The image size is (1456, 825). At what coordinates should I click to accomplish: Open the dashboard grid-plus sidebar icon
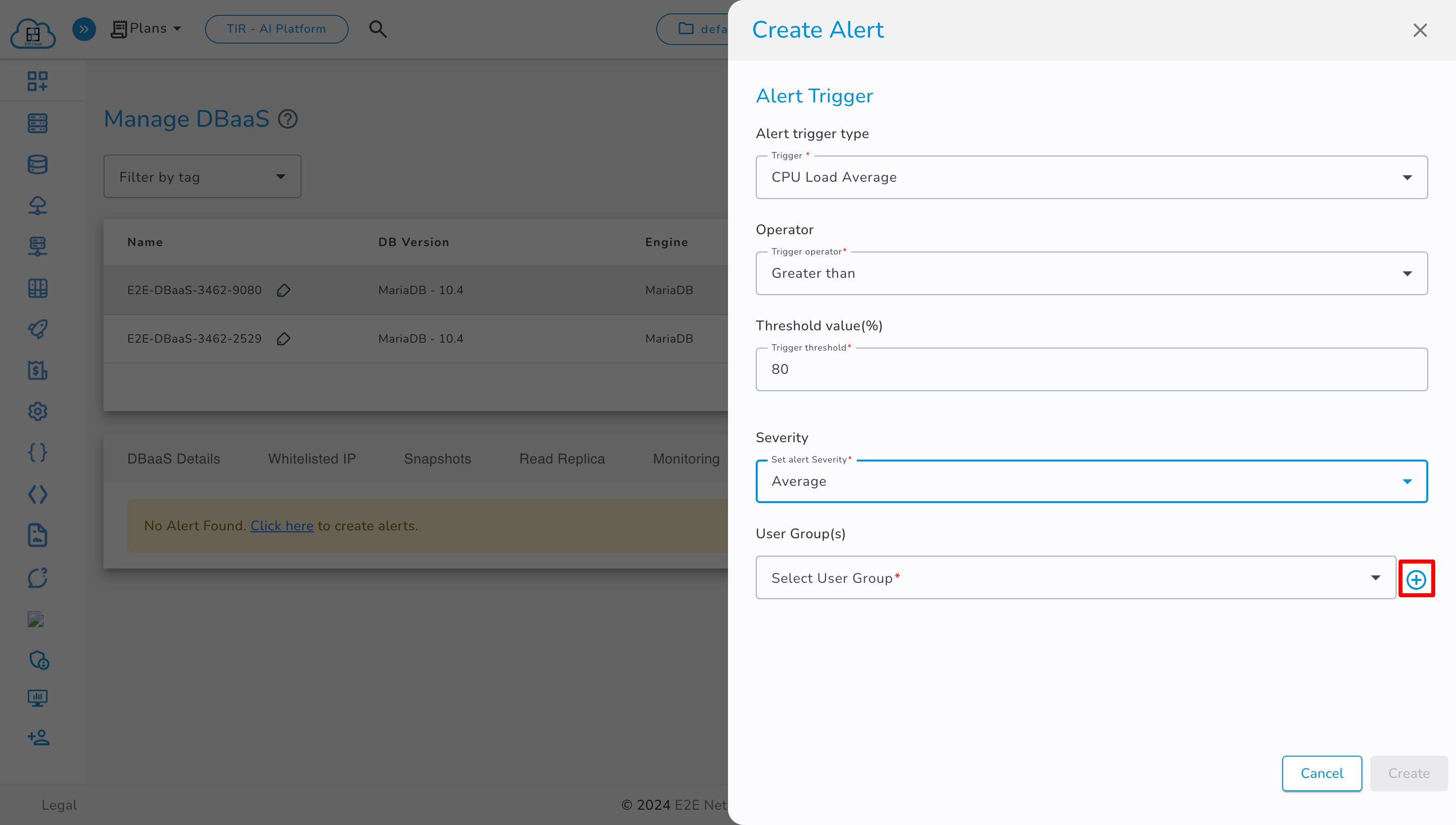coord(38,81)
